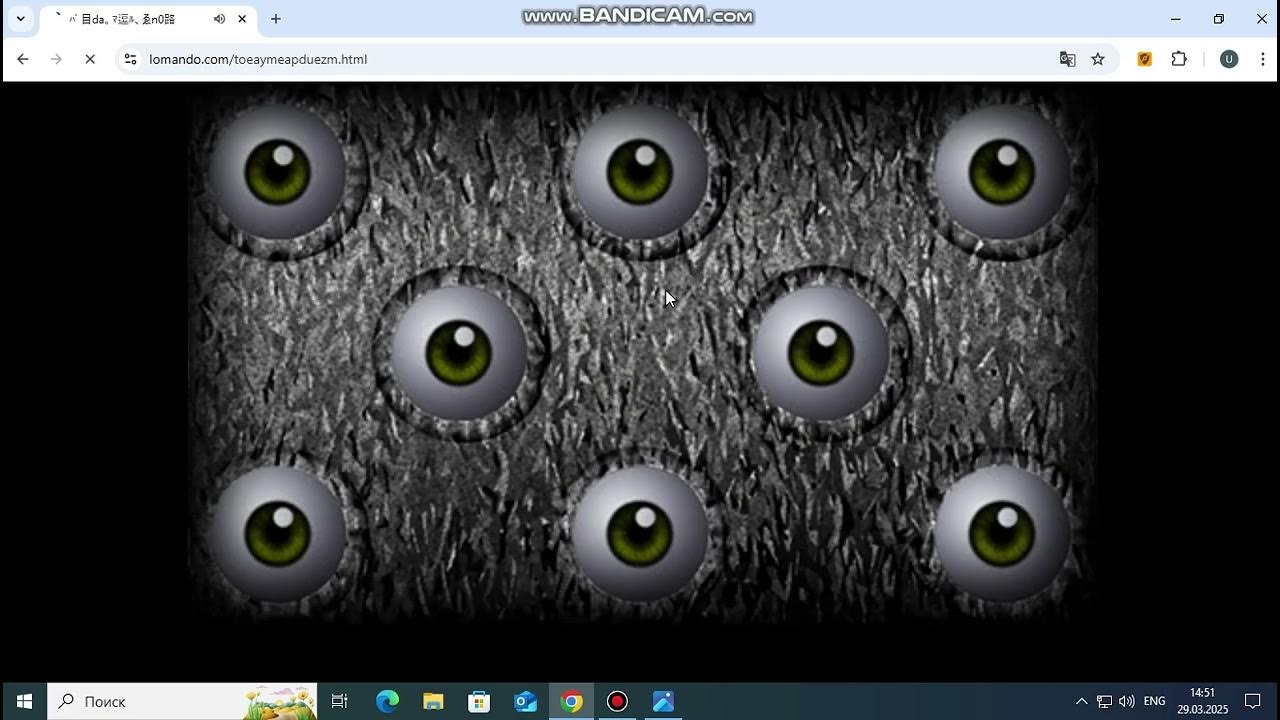
Task: Stop loading the page
Action: (x=89, y=59)
